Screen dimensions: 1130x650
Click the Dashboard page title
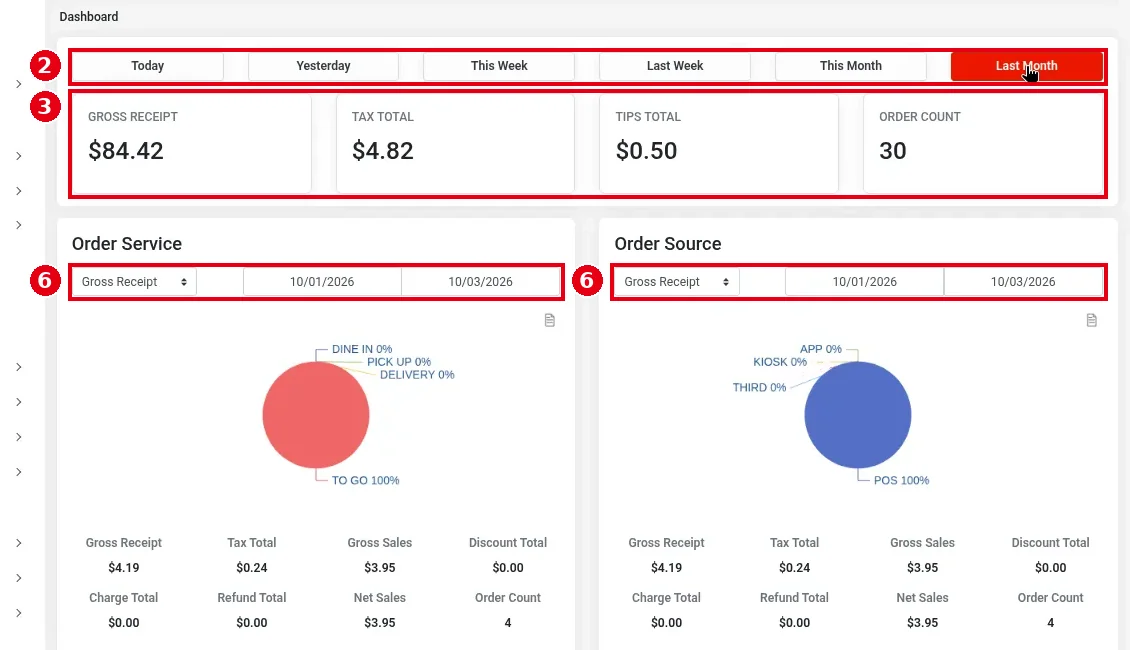click(89, 17)
